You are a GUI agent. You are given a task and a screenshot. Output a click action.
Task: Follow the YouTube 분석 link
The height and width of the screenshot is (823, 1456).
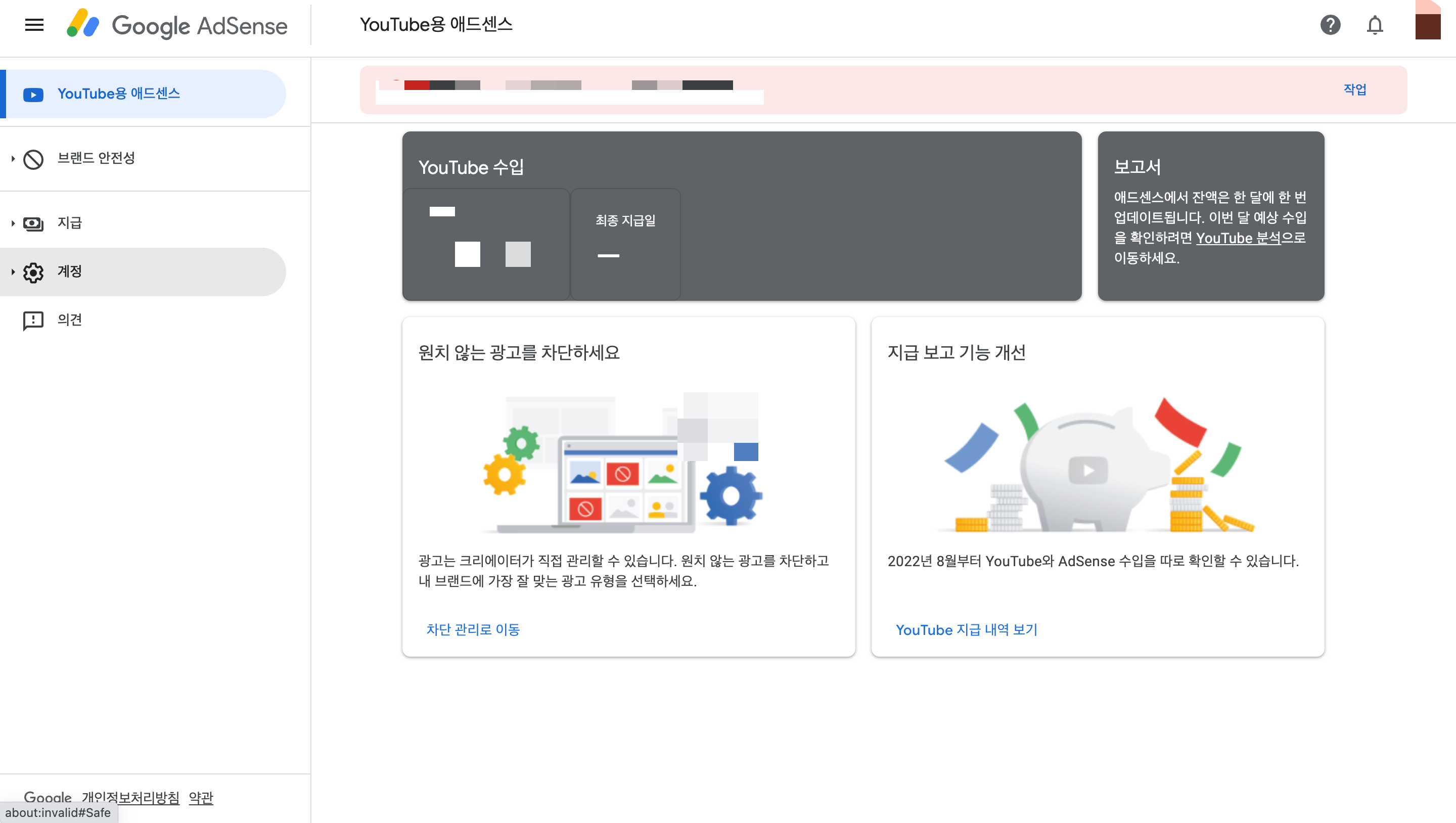point(1238,238)
